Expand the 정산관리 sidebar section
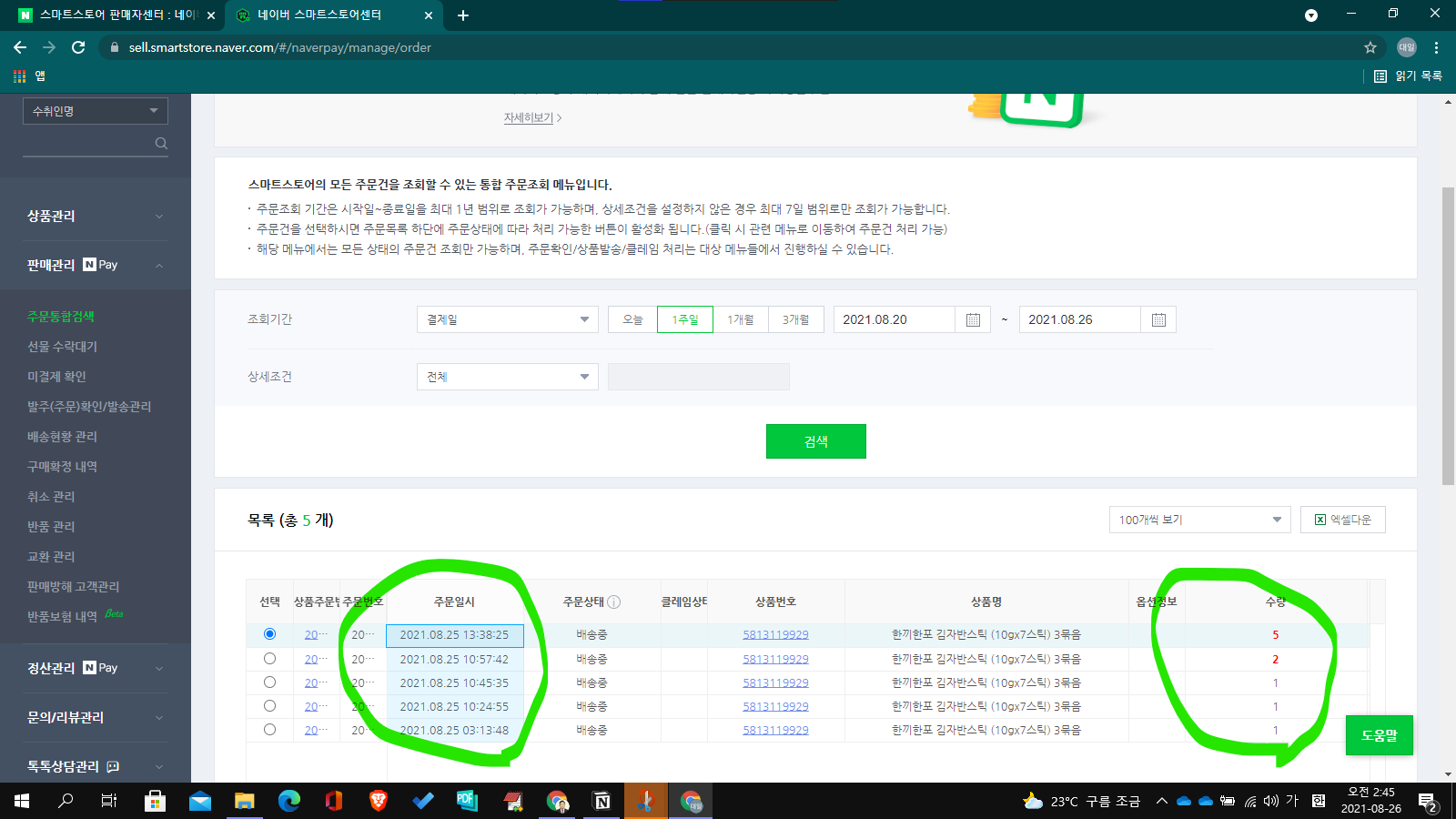 point(96,668)
